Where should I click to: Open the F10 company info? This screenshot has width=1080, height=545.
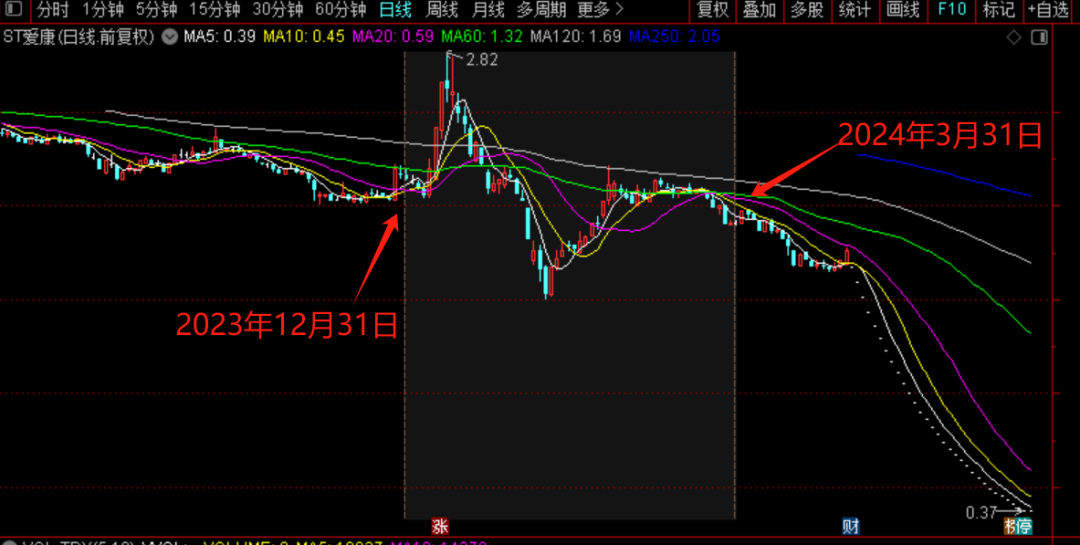tap(951, 11)
